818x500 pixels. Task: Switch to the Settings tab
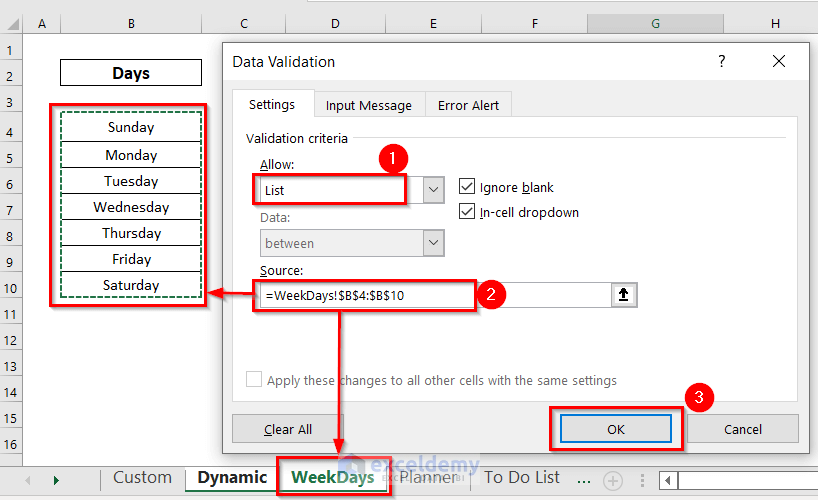click(x=272, y=105)
